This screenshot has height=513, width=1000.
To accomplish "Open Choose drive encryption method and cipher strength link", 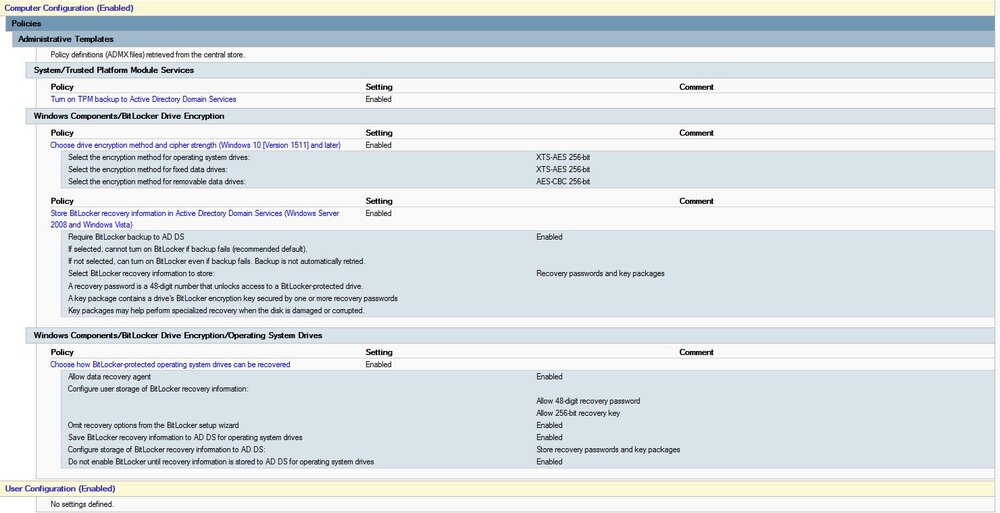I will click(196, 145).
